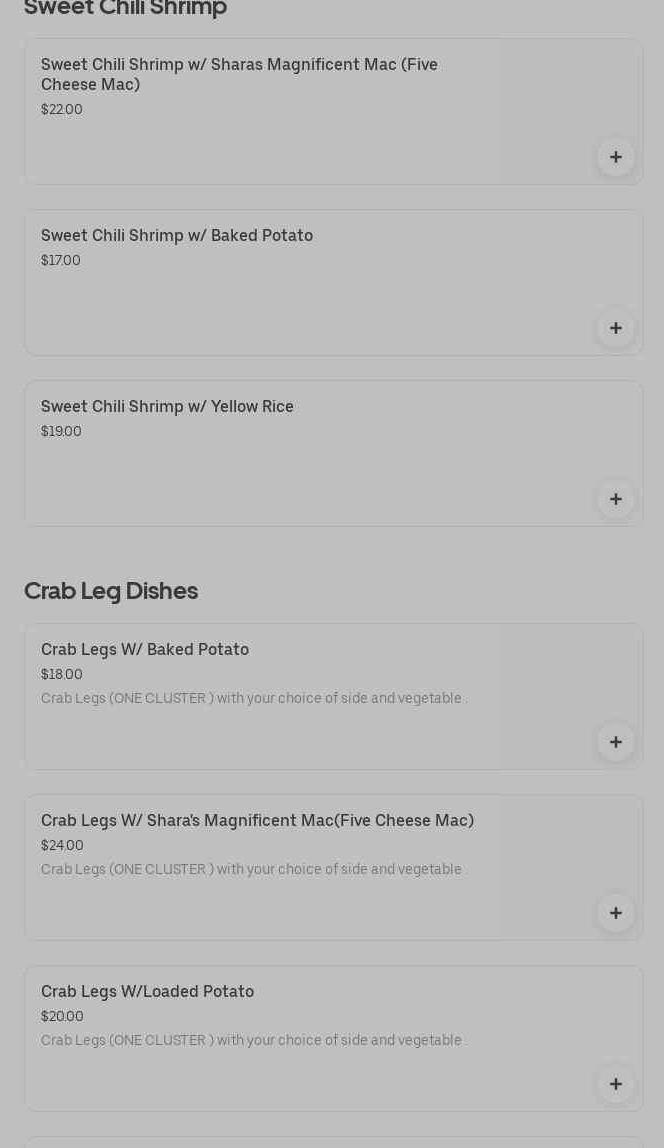
Task: Tap plus icon for Shrimp w/ Baked Potato
Action: tap(616, 328)
